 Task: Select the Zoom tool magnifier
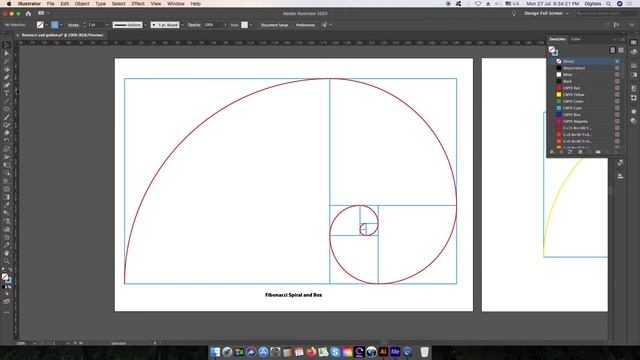click(7, 261)
